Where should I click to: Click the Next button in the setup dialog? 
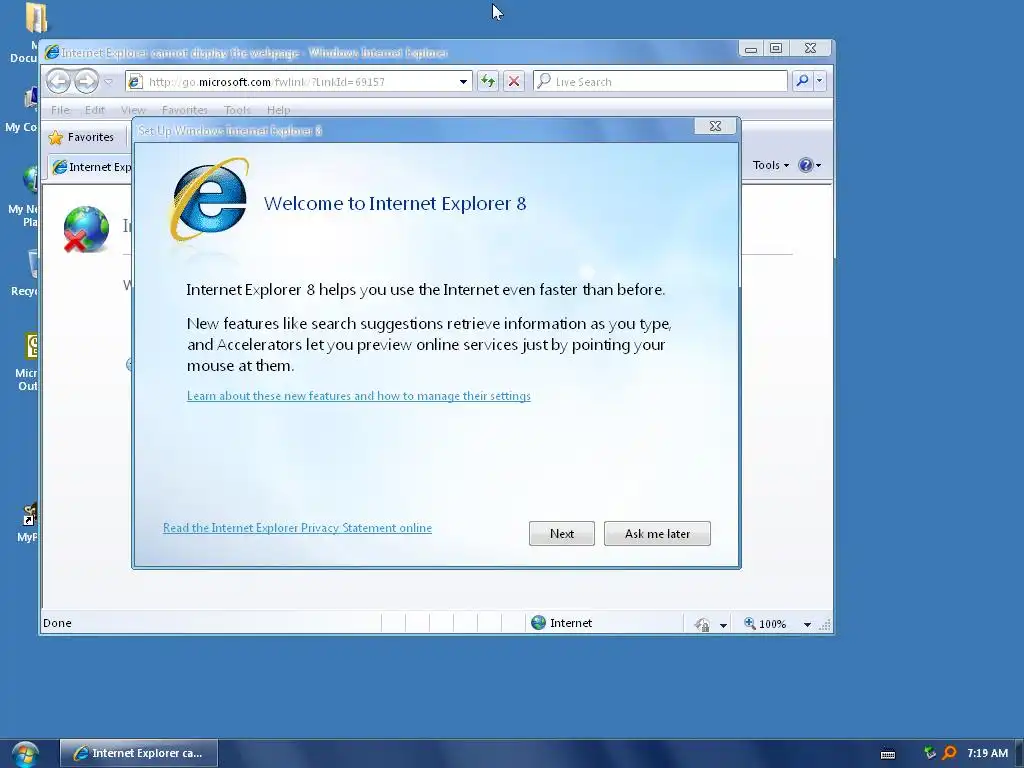[x=562, y=534]
